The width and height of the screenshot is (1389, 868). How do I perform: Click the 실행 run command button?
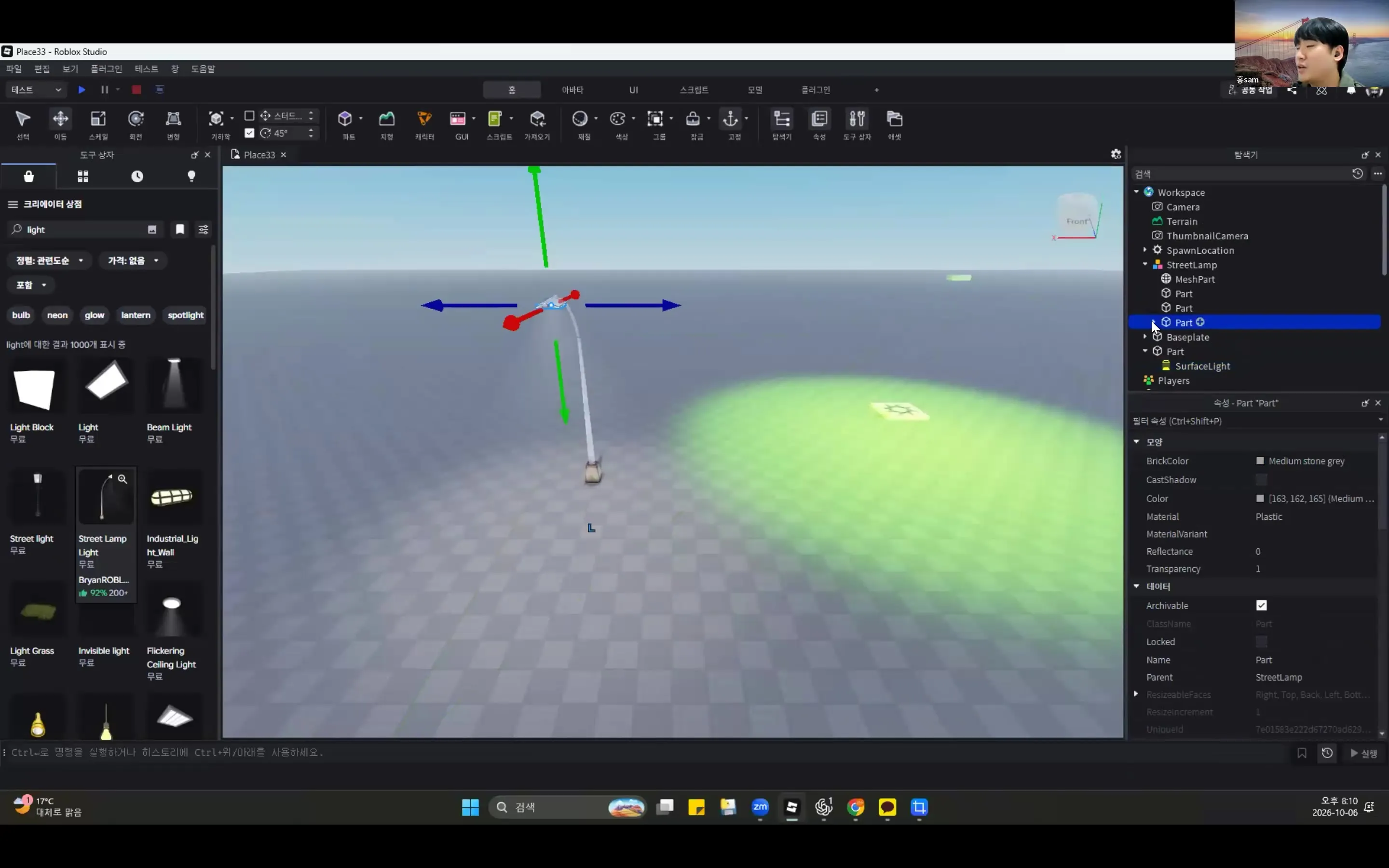click(x=1364, y=753)
